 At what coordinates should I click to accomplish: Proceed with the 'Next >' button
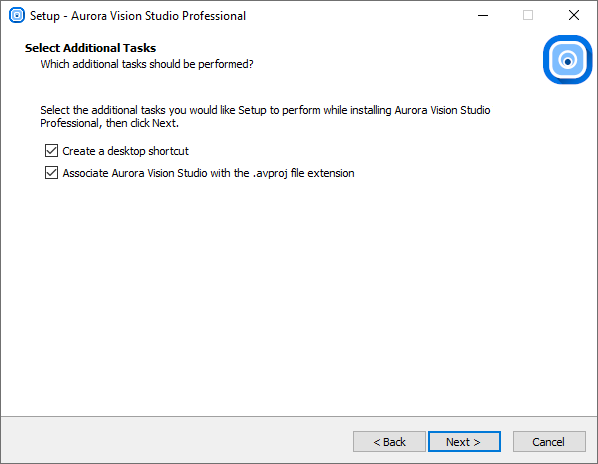coord(464,442)
